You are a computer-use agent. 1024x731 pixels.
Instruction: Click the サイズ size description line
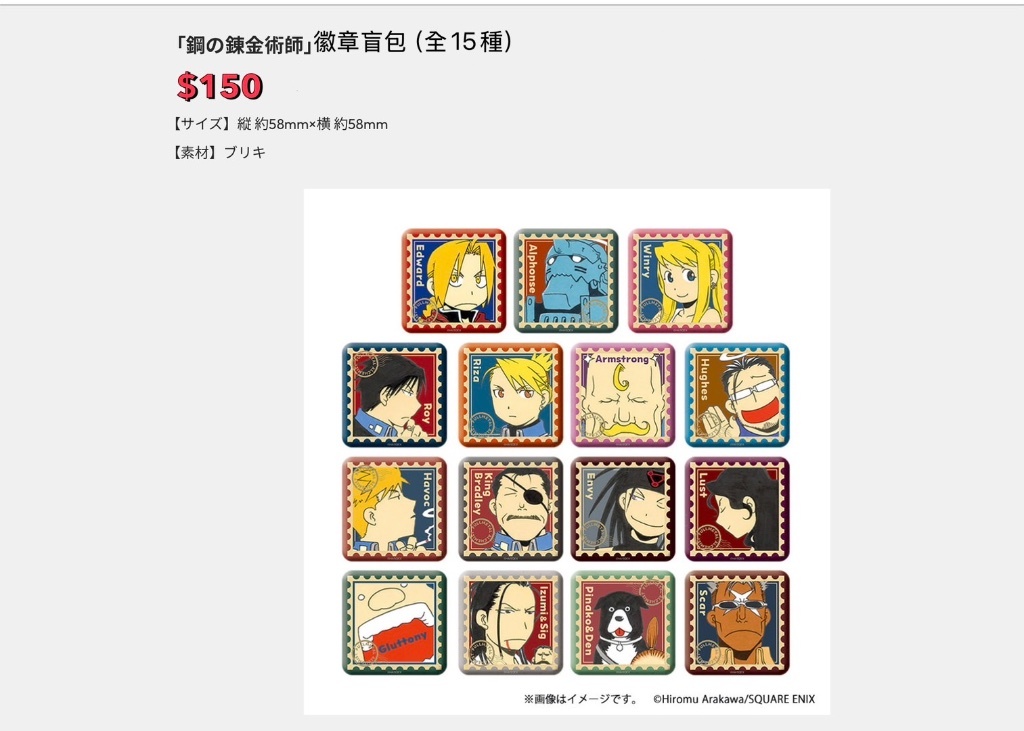281,124
